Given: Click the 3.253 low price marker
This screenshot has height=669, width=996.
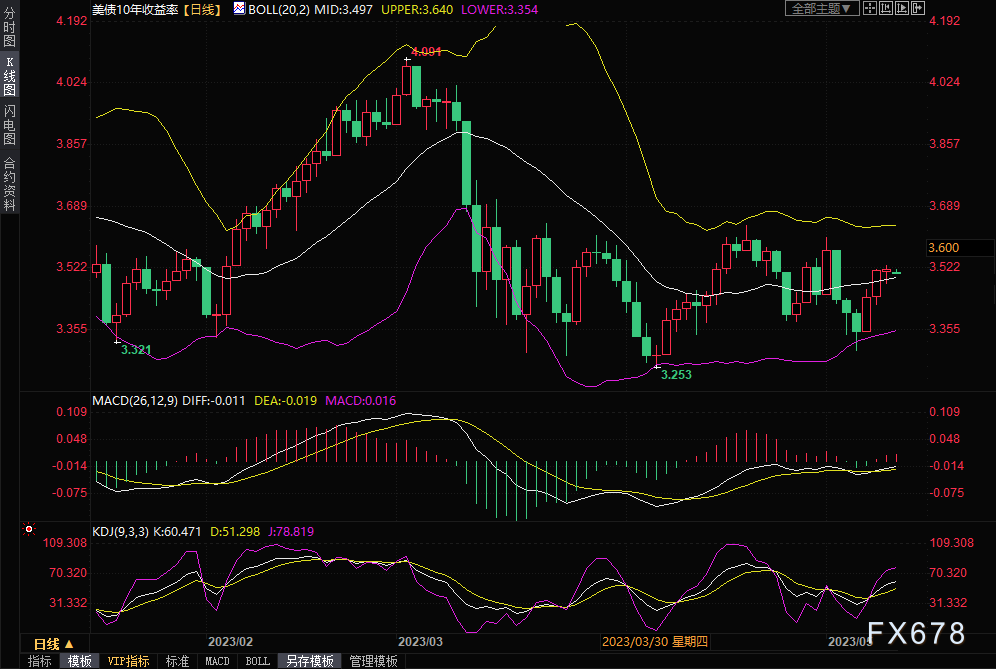Looking at the screenshot, I should tap(677, 373).
